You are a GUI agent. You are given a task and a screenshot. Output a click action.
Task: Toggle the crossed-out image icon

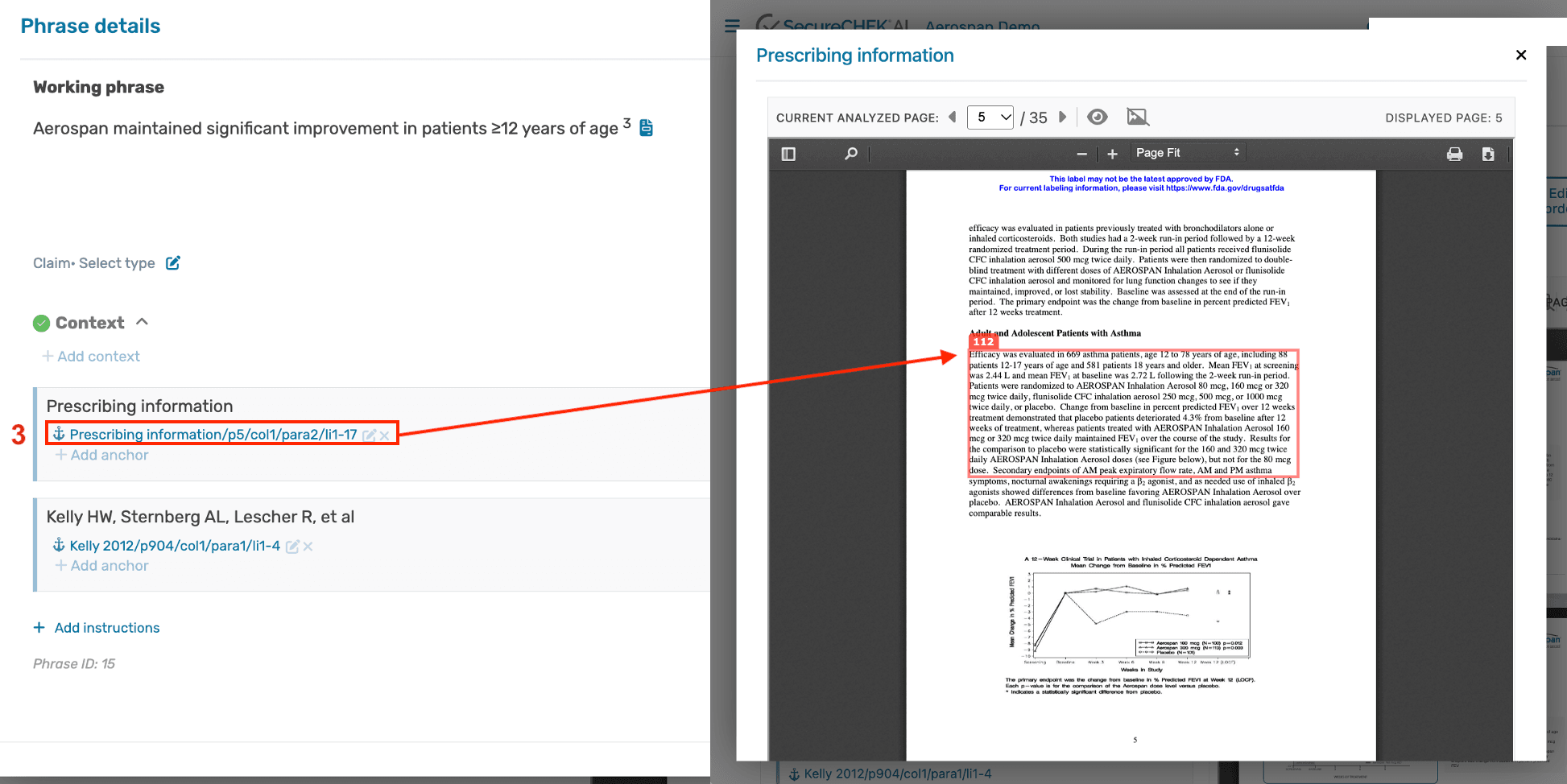pos(1137,118)
